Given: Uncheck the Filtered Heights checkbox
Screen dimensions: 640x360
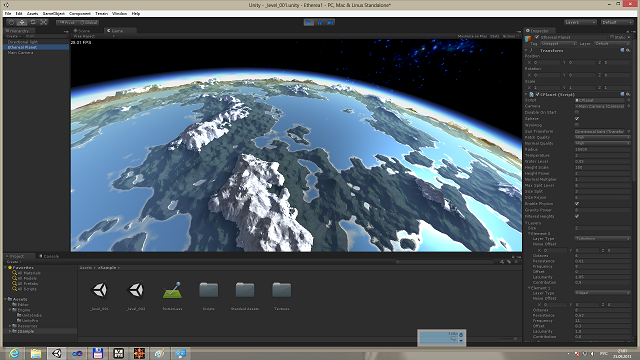Looking at the screenshot, I should coord(577,216).
